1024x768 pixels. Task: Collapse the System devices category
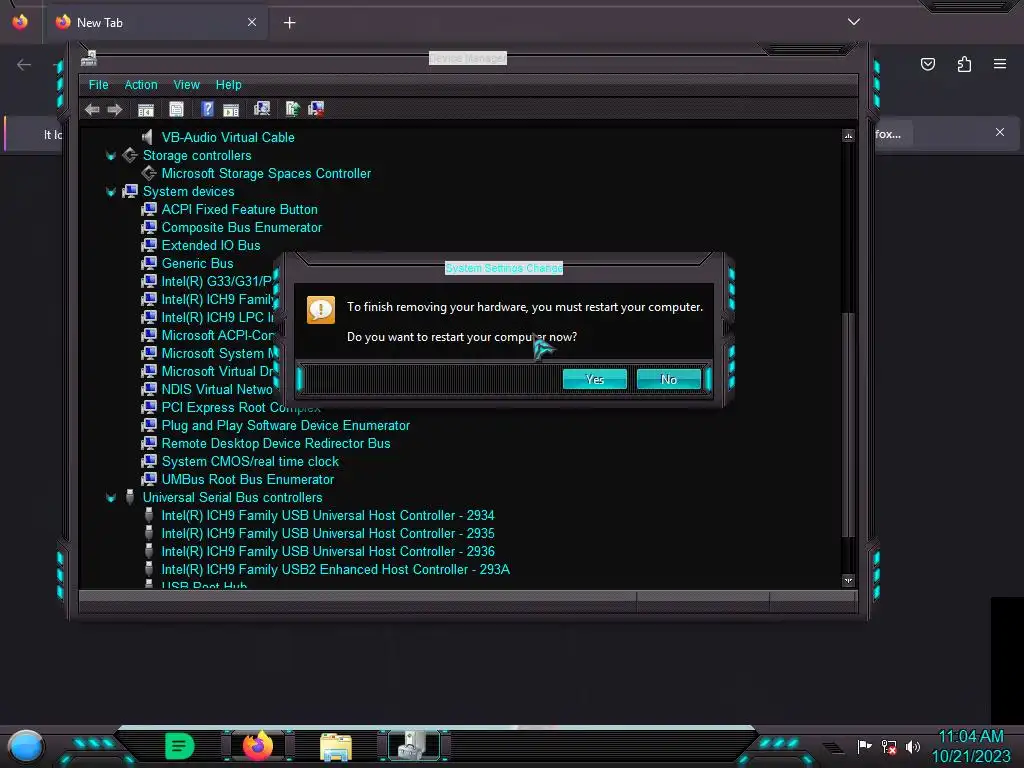point(111,191)
